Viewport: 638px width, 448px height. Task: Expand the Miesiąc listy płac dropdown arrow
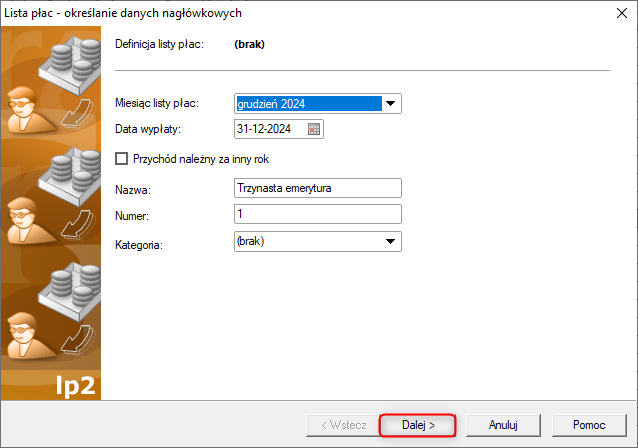click(x=391, y=104)
